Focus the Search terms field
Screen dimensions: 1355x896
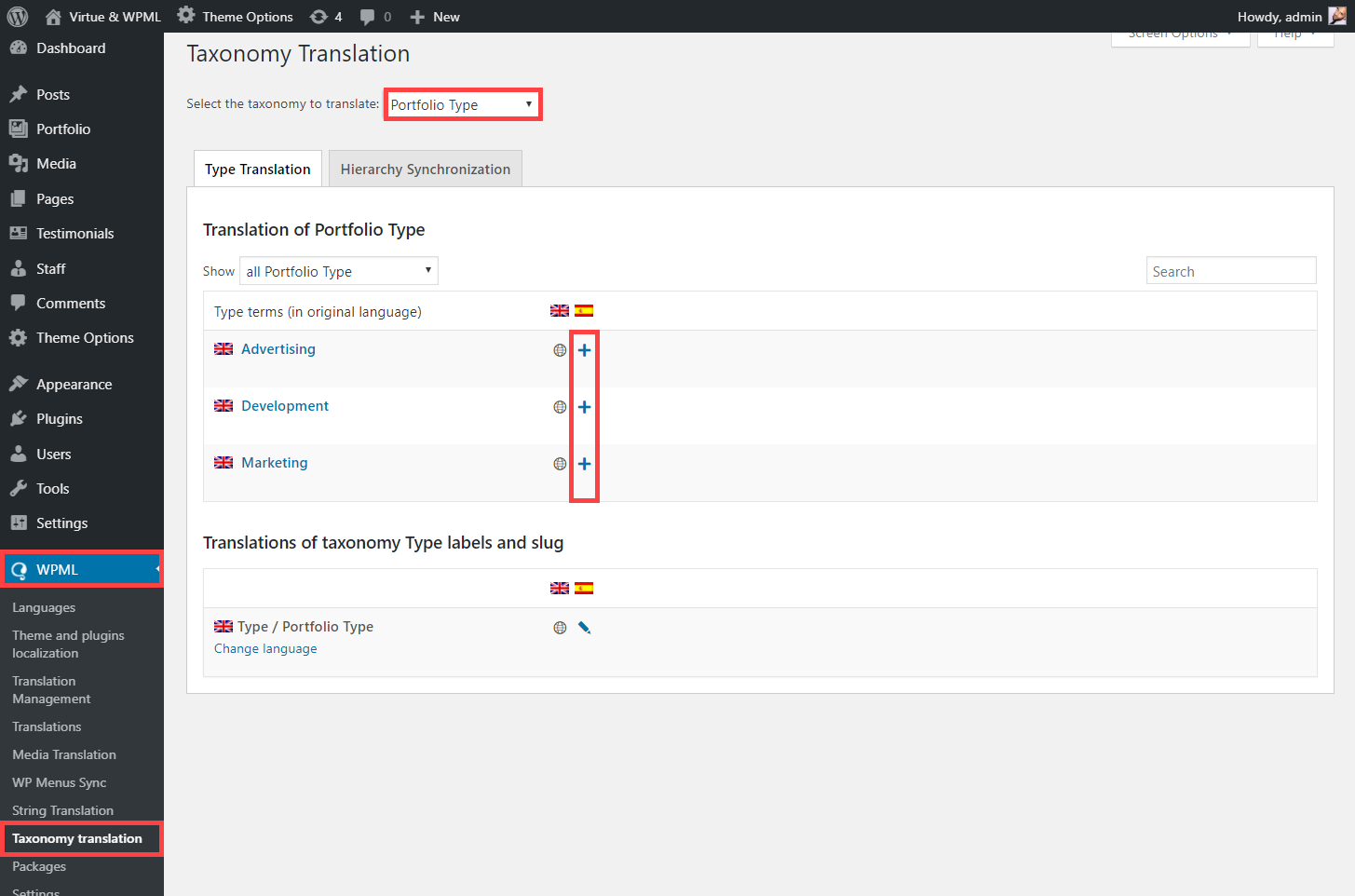click(x=1231, y=271)
